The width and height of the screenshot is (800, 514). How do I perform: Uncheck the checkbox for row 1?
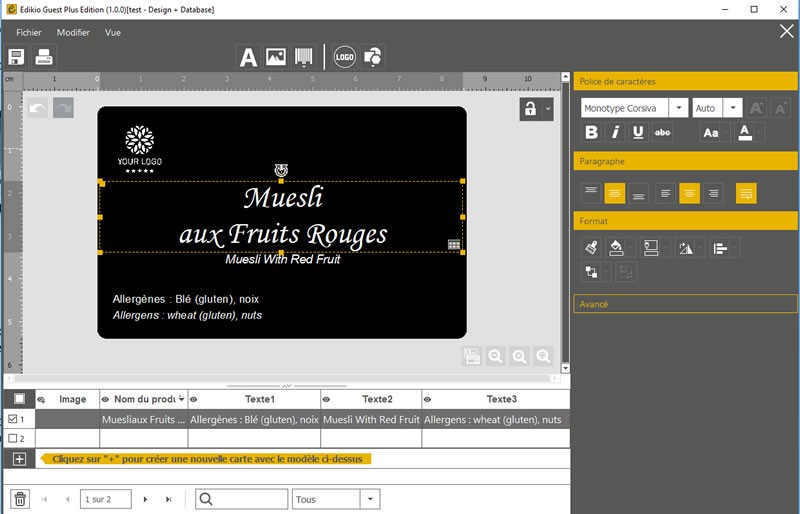[x=13, y=419]
